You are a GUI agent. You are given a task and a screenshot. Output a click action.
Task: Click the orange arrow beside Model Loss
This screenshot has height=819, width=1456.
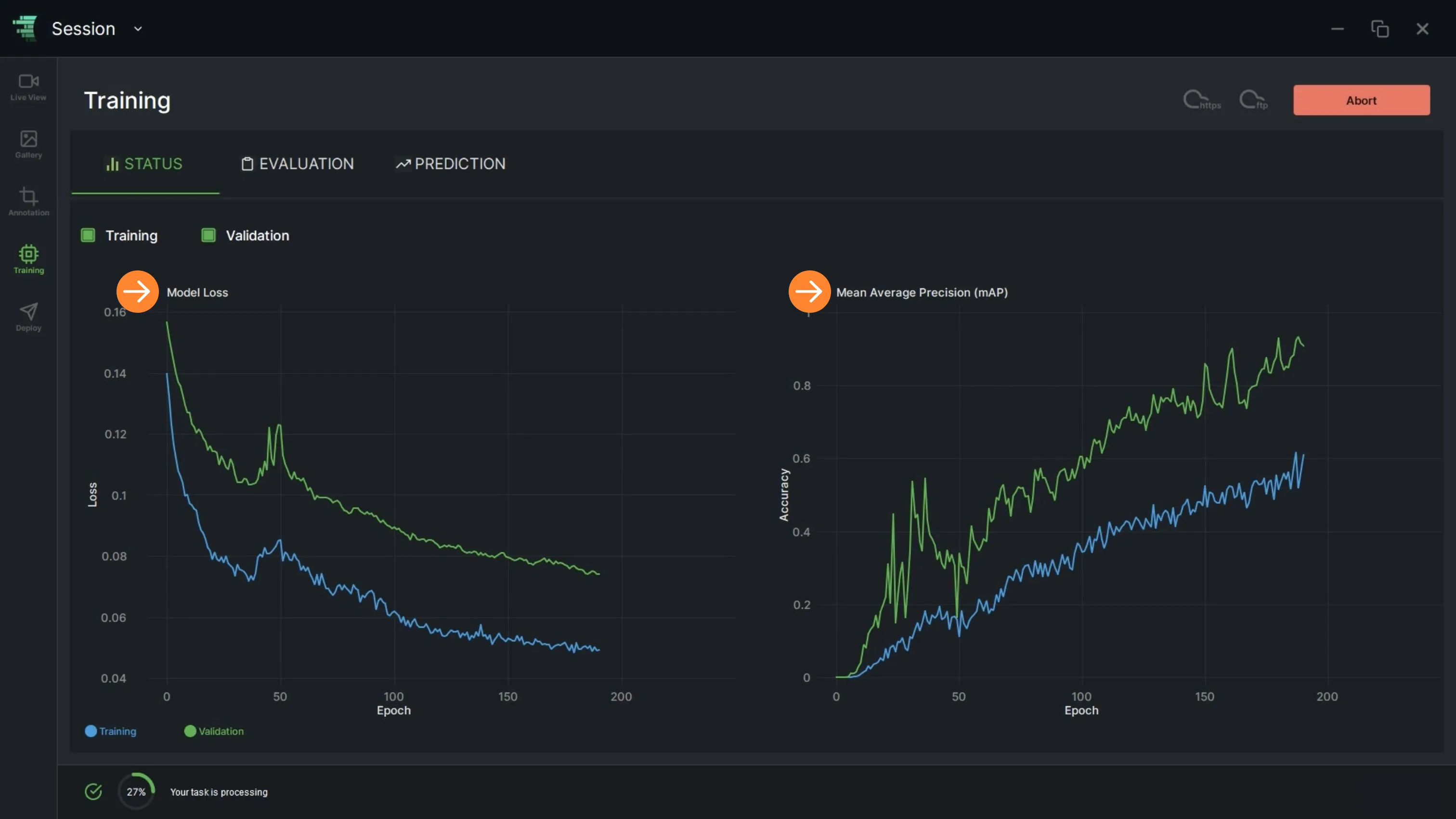point(137,292)
